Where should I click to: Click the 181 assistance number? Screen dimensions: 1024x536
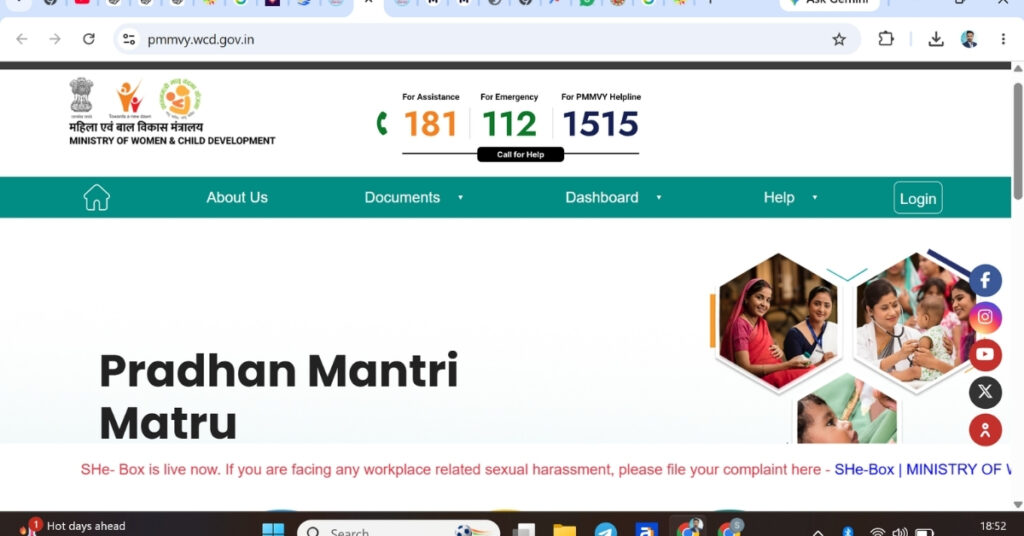430,124
